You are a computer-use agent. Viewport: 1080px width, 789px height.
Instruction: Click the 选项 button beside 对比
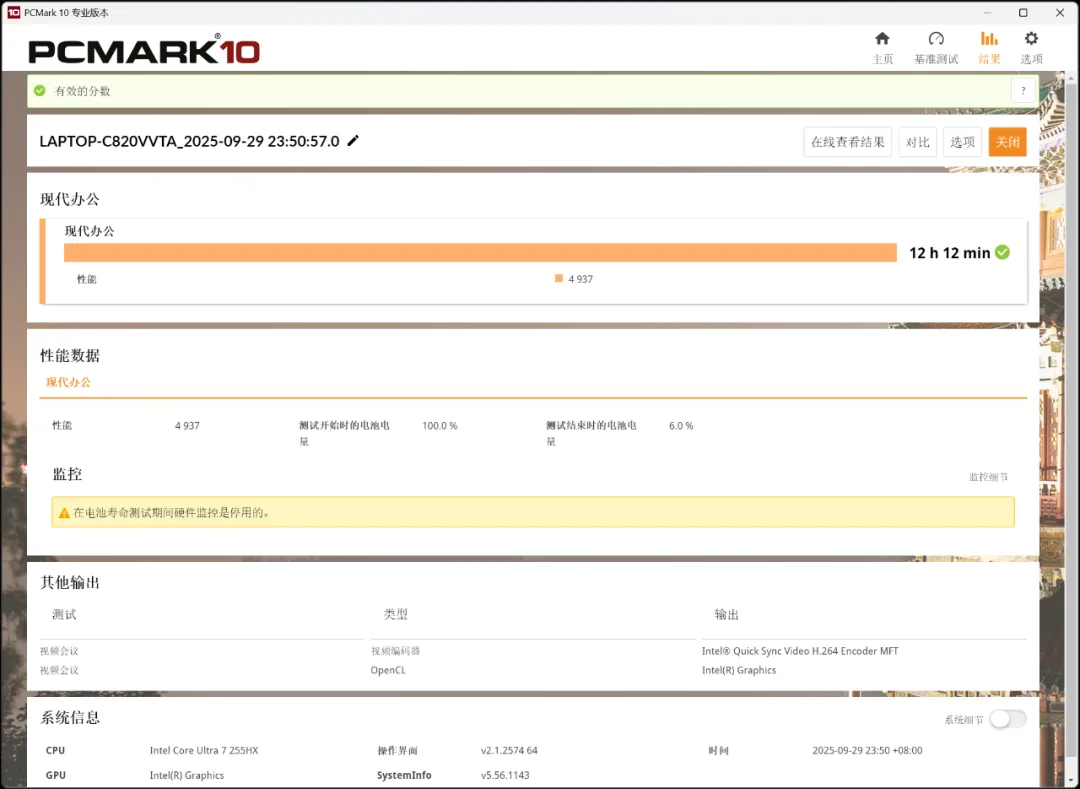(962, 142)
